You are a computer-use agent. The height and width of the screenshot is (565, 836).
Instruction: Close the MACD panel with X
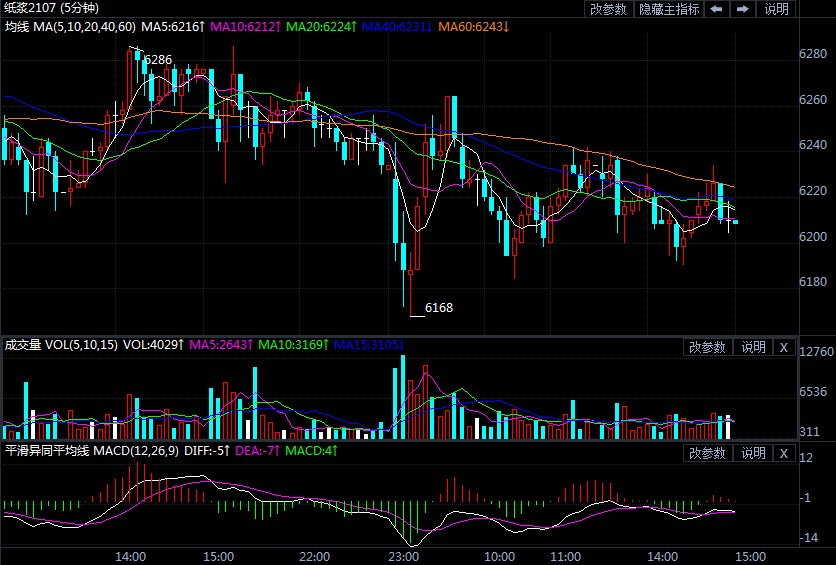pyautogui.click(x=784, y=453)
